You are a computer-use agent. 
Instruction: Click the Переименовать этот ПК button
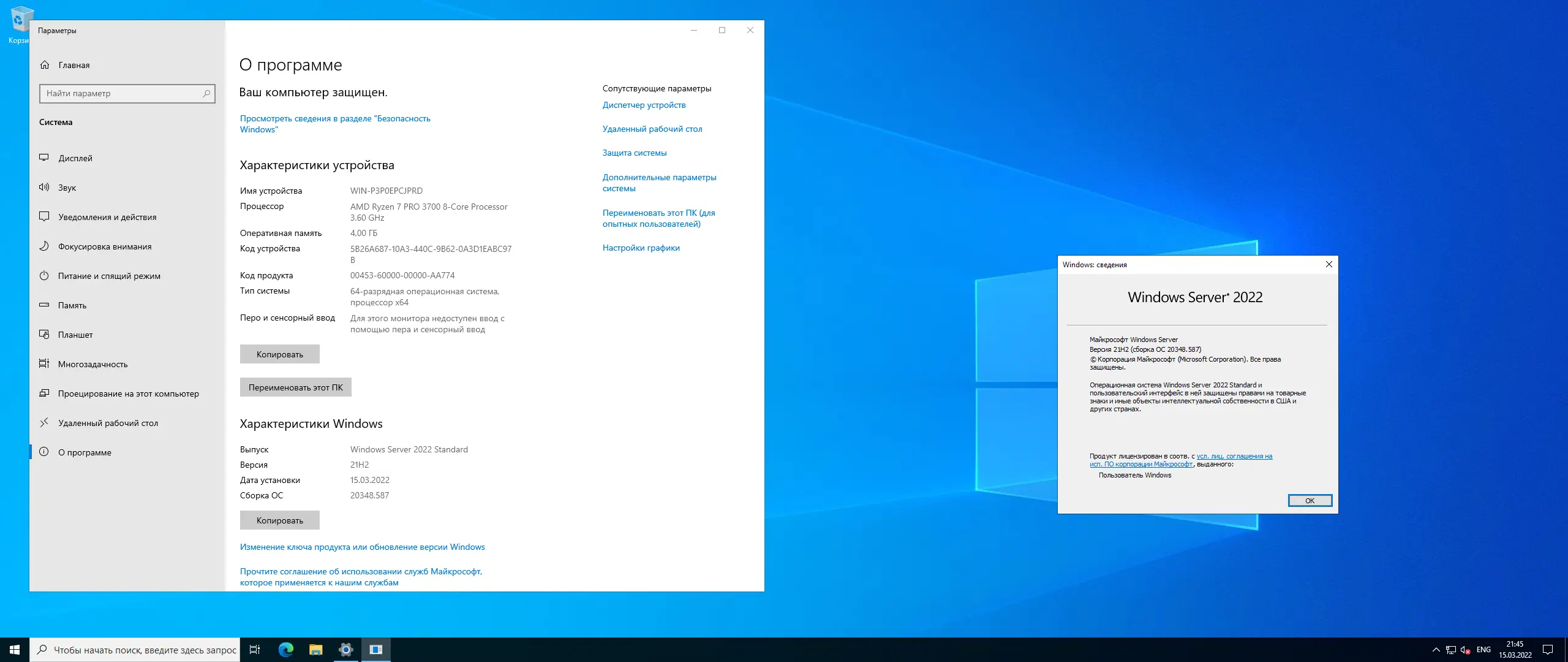(296, 387)
